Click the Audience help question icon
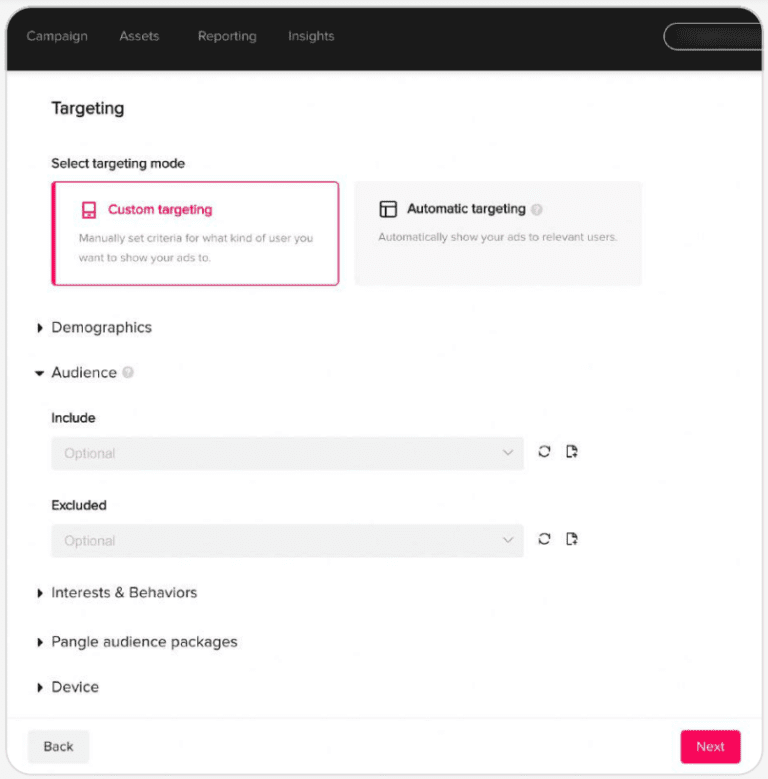Image resolution: width=768 pixels, height=779 pixels. (x=128, y=372)
